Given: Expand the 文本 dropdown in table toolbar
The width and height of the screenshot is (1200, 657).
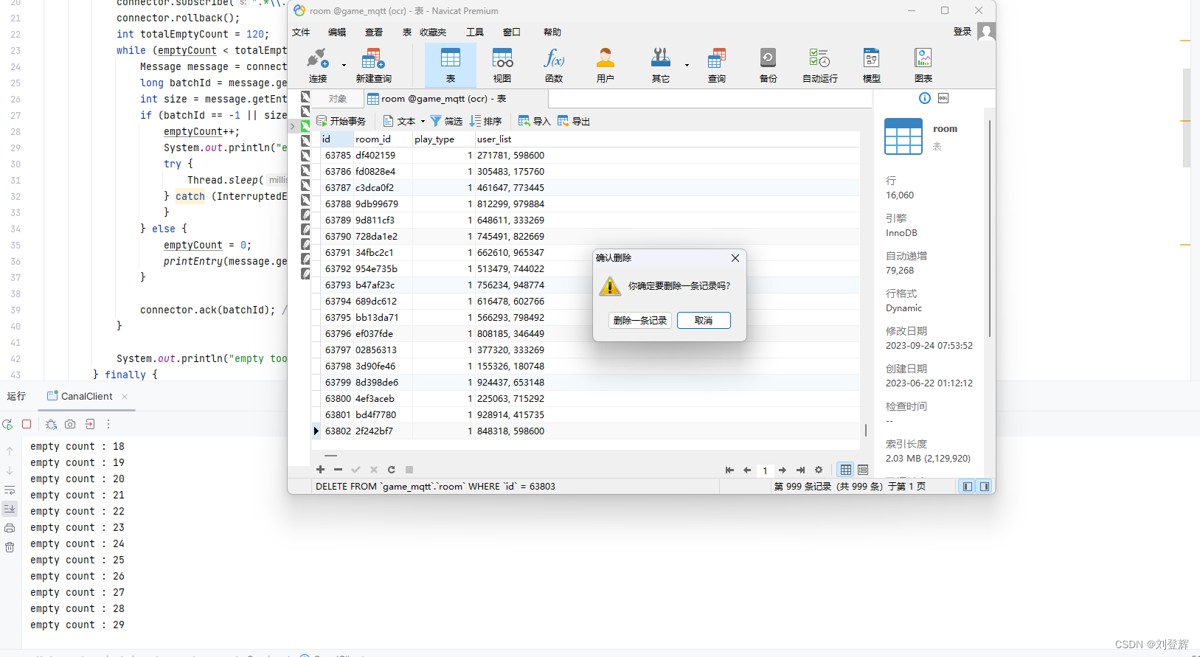Looking at the screenshot, I should tap(423, 122).
